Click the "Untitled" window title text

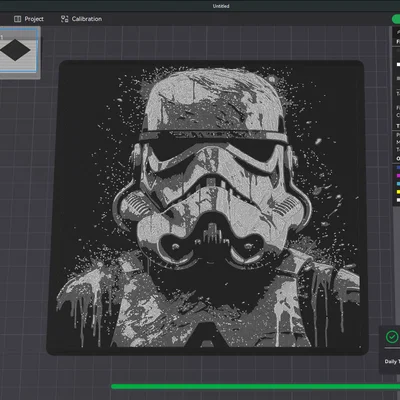coord(221,6)
